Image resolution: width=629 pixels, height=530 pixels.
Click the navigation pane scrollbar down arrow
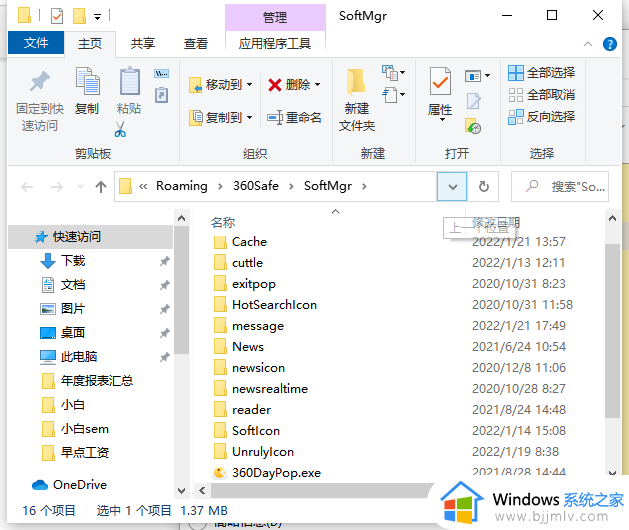[181, 490]
